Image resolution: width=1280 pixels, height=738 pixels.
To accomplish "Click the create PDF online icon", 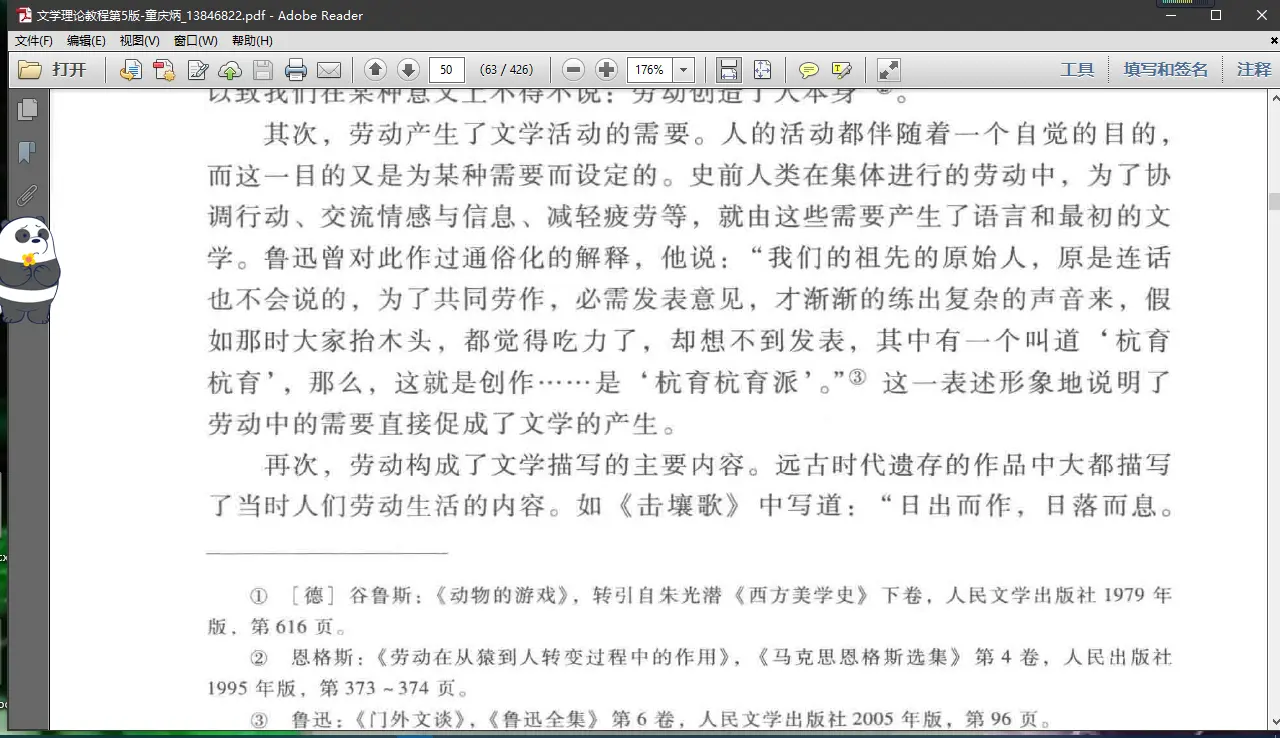I will tap(164, 70).
